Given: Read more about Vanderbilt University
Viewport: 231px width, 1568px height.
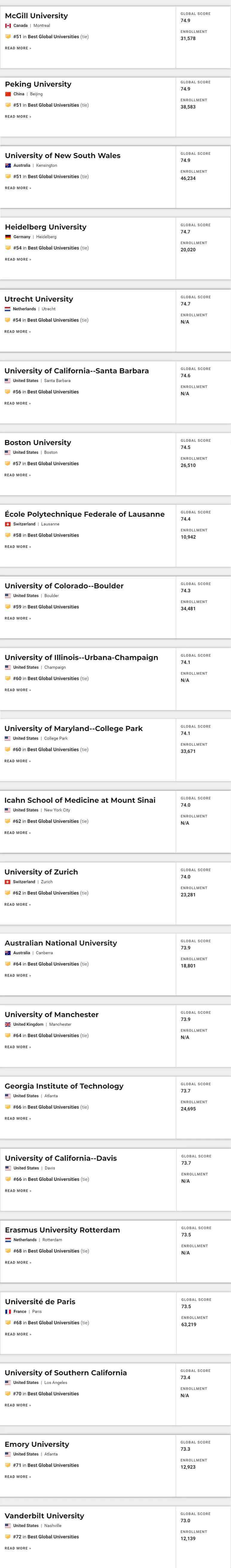Looking at the screenshot, I should (x=18, y=1548).
